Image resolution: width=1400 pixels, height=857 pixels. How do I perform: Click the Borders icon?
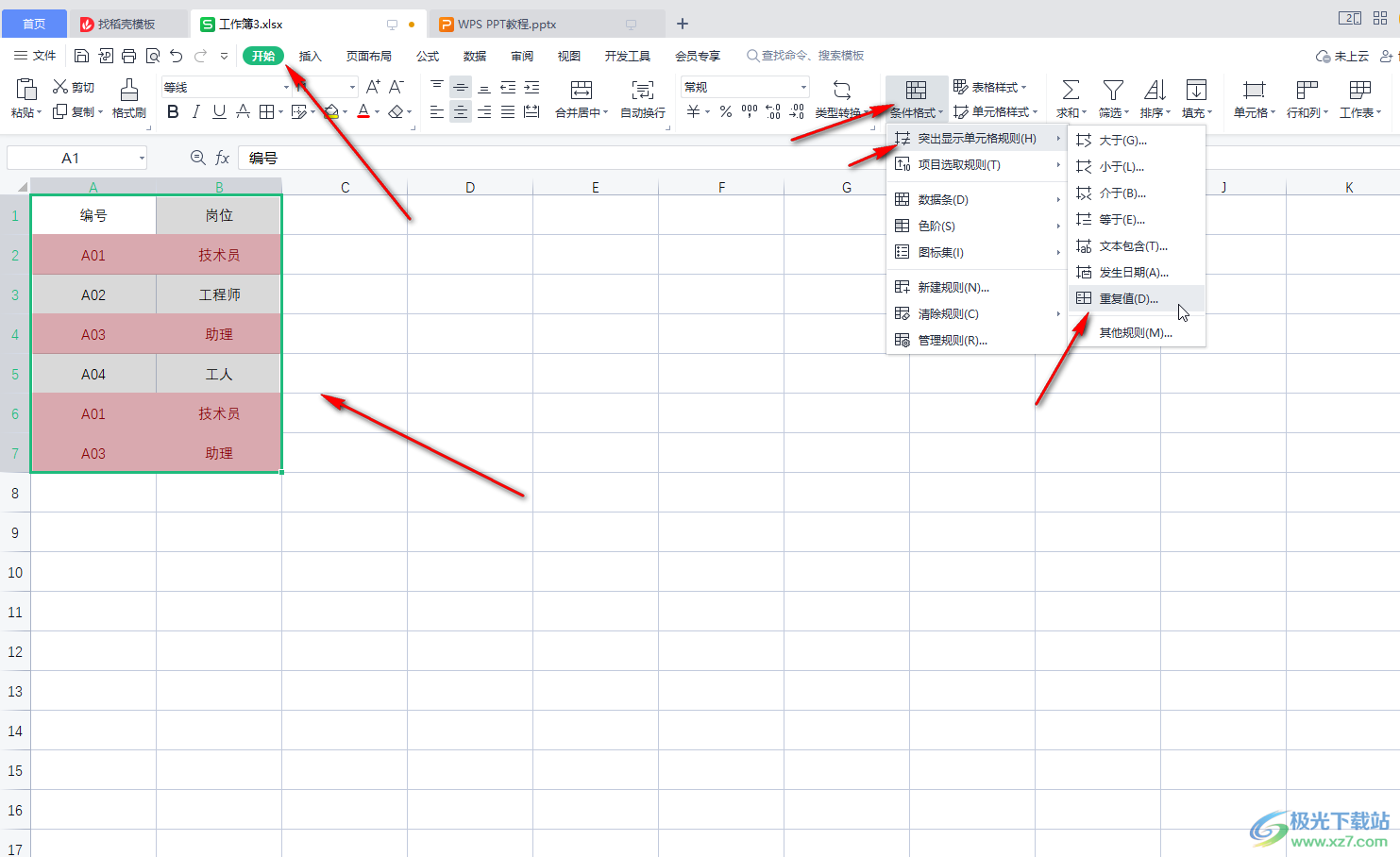266,112
